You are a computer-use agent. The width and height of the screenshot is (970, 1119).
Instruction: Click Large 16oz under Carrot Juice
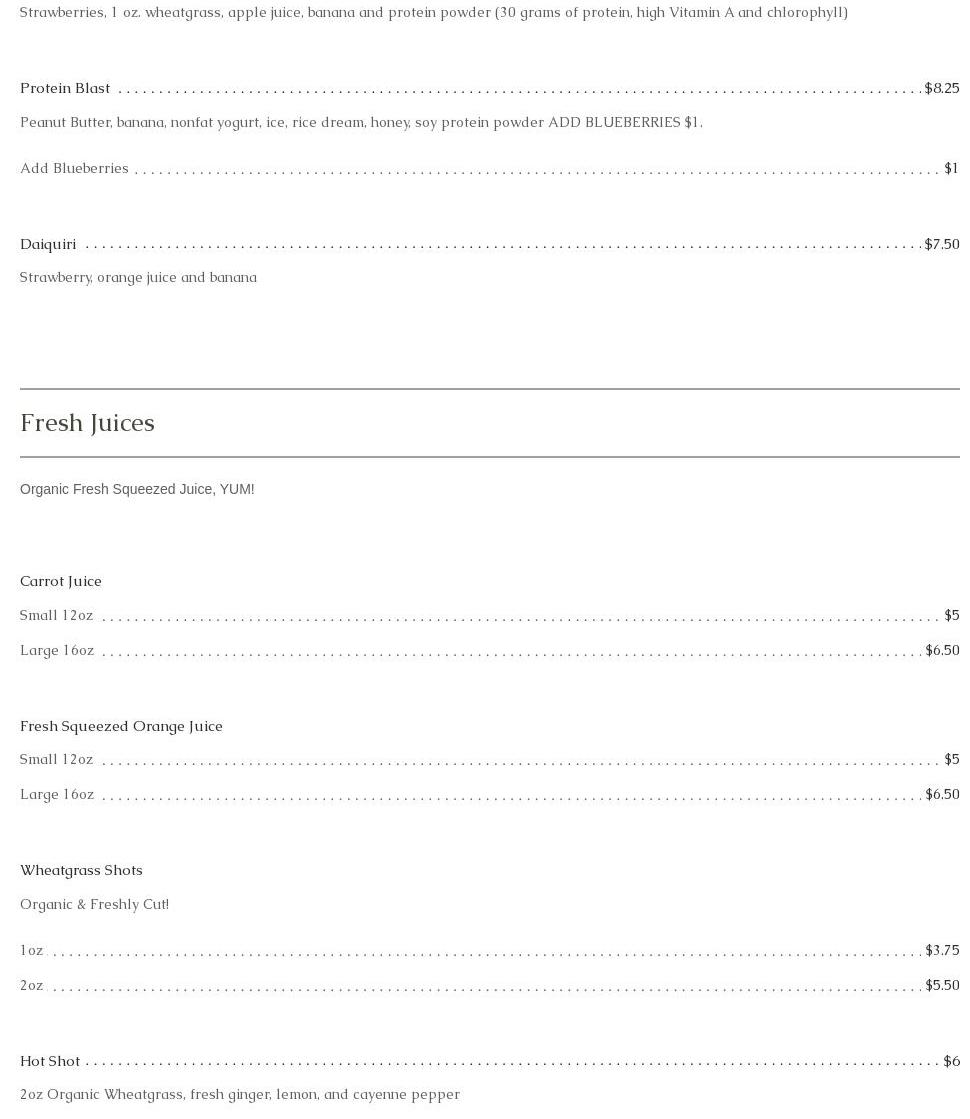pos(57,650)
